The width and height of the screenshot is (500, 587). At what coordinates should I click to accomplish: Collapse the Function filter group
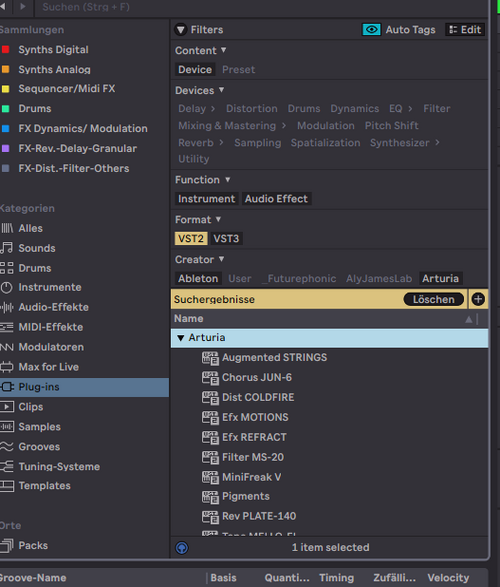point(227,180)
